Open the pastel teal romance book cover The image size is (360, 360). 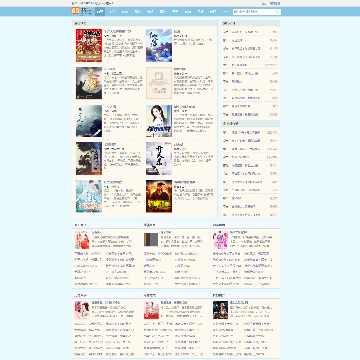pyautogui.click(x=89, y=196)
